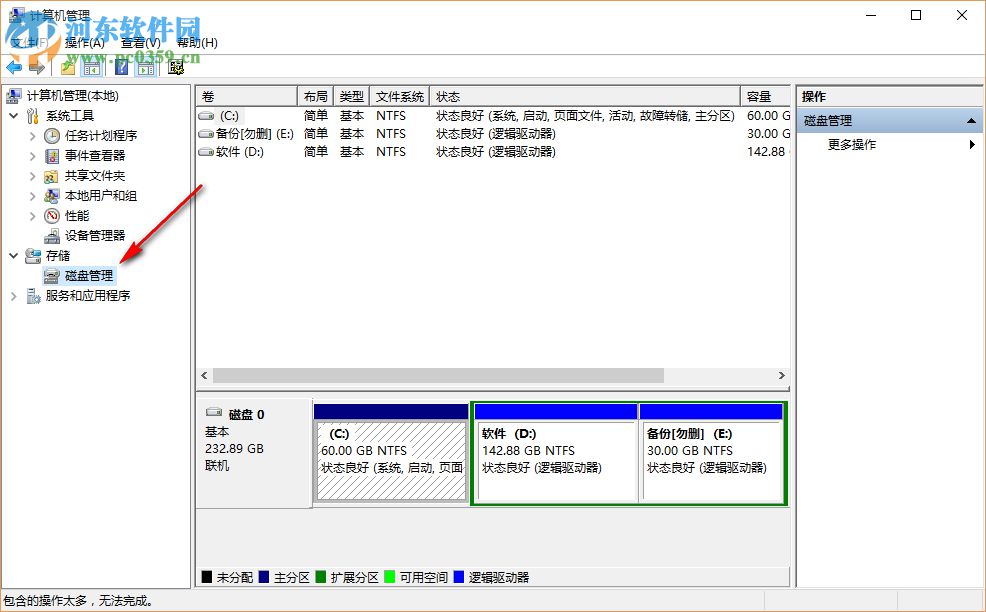Image resolution: width=986 pixels, height=612 pixels.
Task: Toggle the console tree visibility toolbar icon
Action: coord(90,67)
